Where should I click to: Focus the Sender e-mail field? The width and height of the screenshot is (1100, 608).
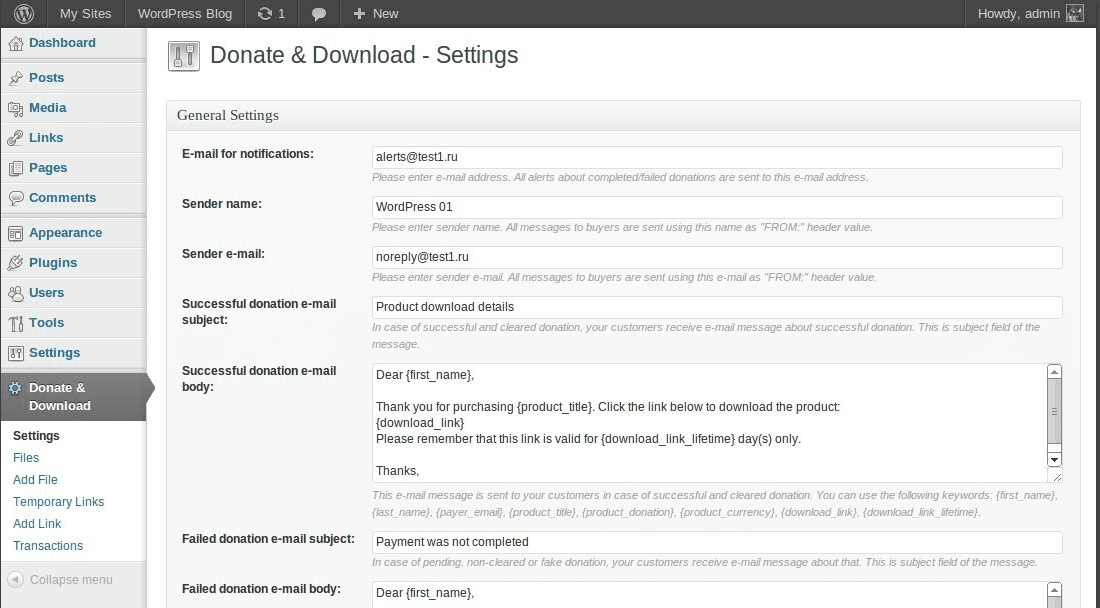click(x=717, y=257)
